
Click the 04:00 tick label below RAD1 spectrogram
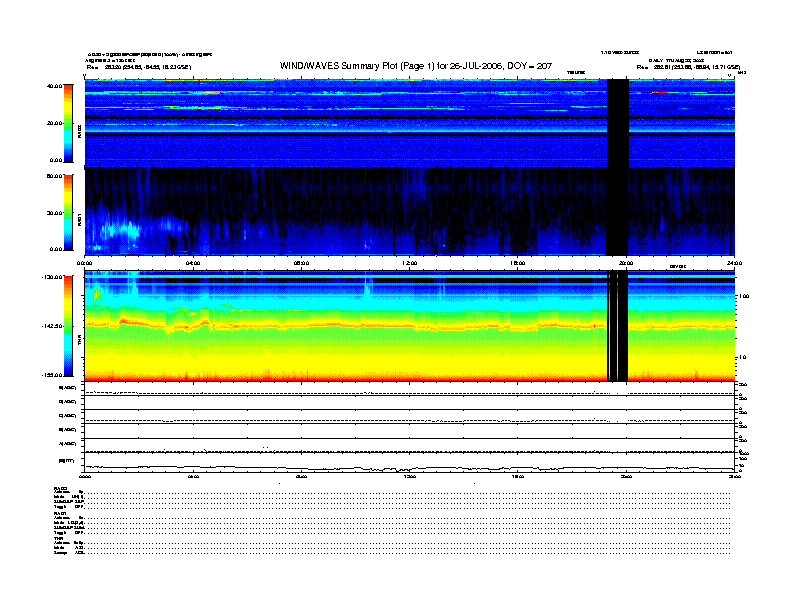tap(193, 263)
